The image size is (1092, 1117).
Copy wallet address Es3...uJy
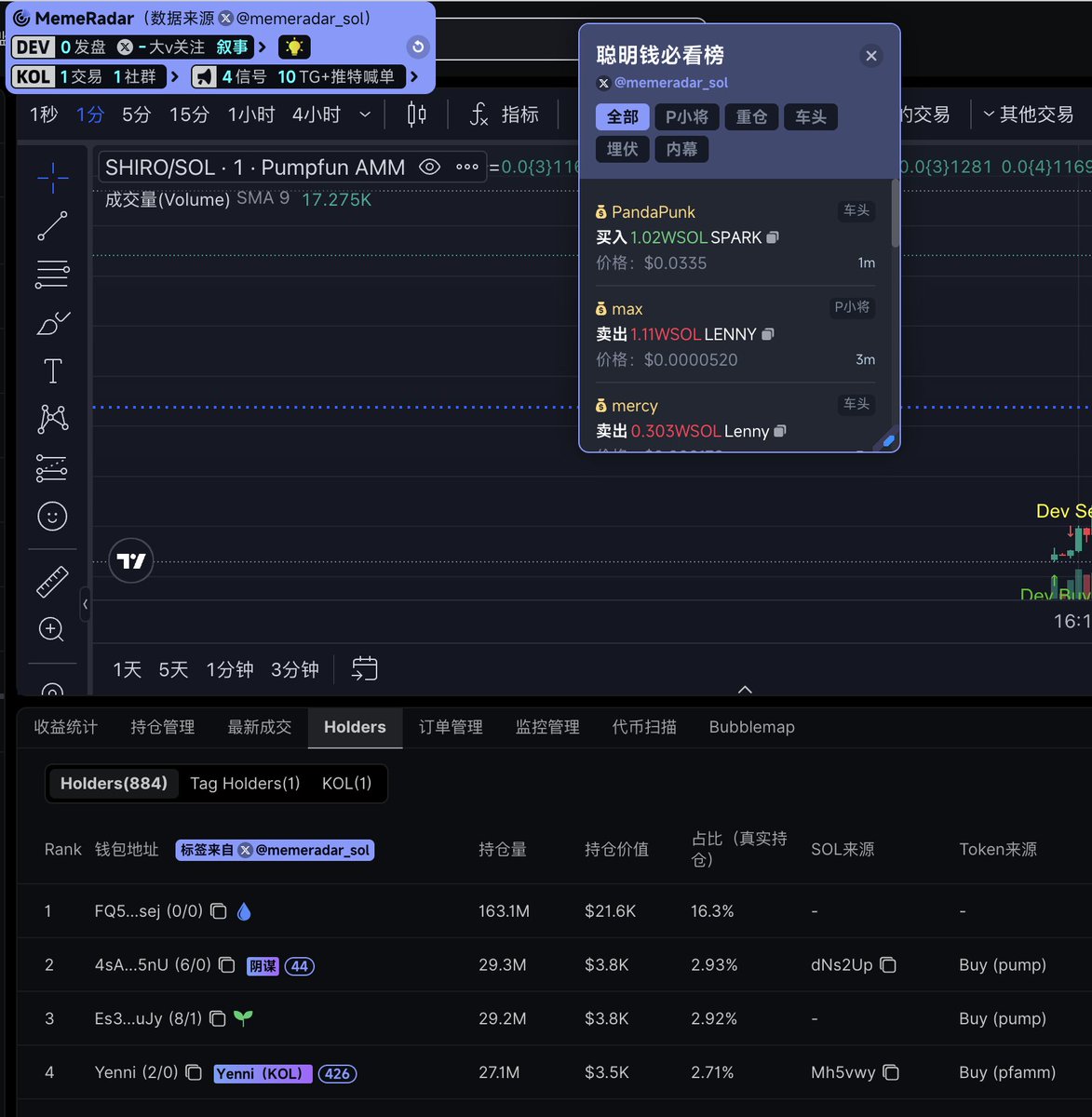point(217,1019)
